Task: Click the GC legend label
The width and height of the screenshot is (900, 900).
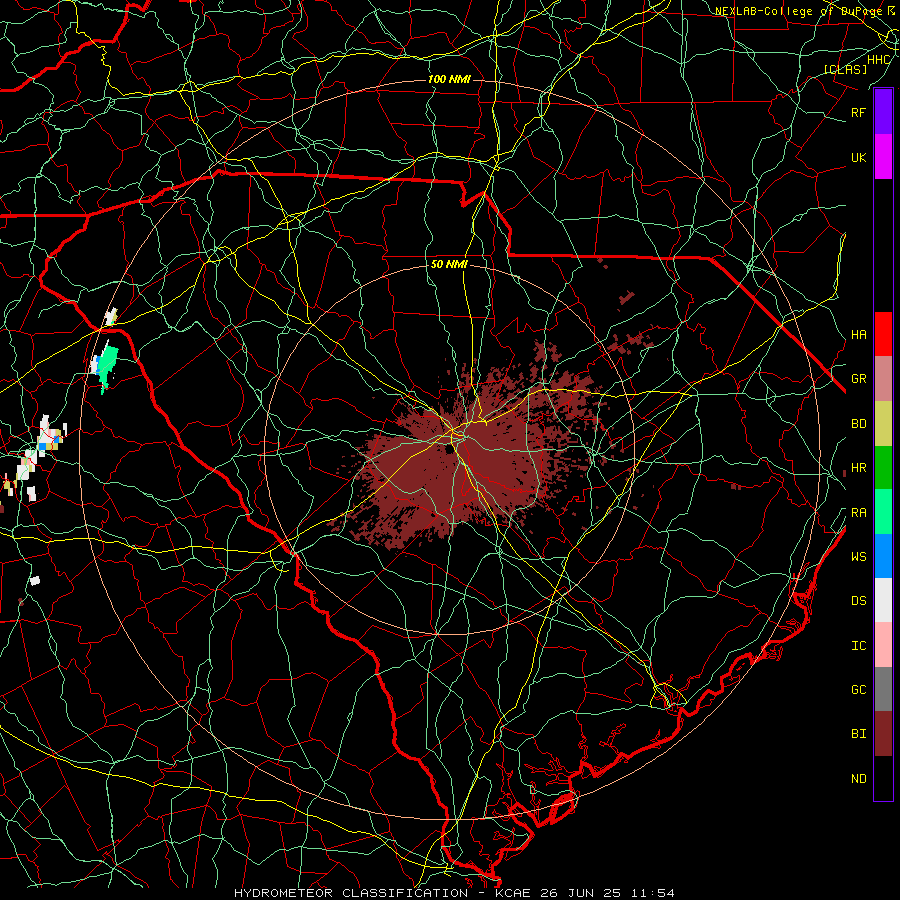Action: [858, 689]
